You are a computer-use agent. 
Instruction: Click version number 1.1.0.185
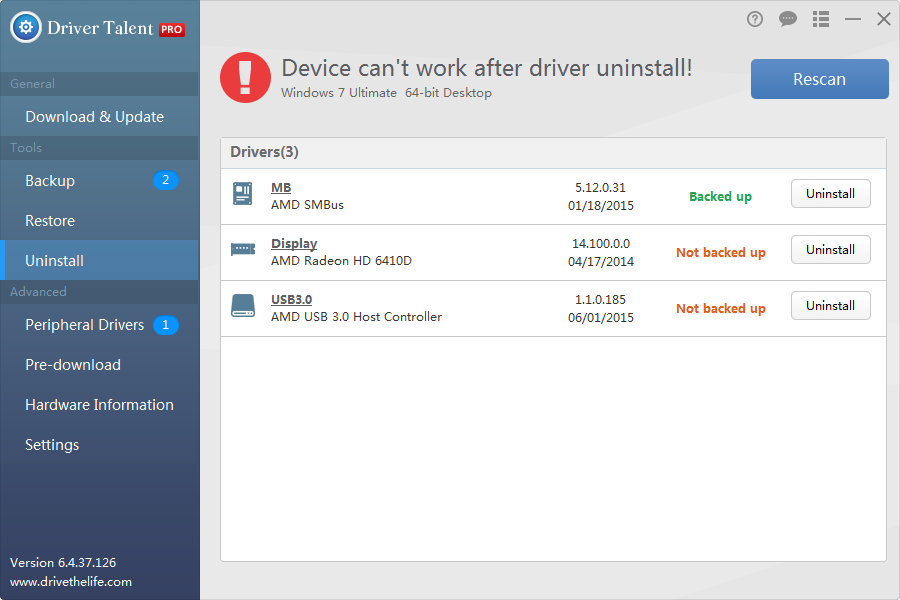(600, 300)
